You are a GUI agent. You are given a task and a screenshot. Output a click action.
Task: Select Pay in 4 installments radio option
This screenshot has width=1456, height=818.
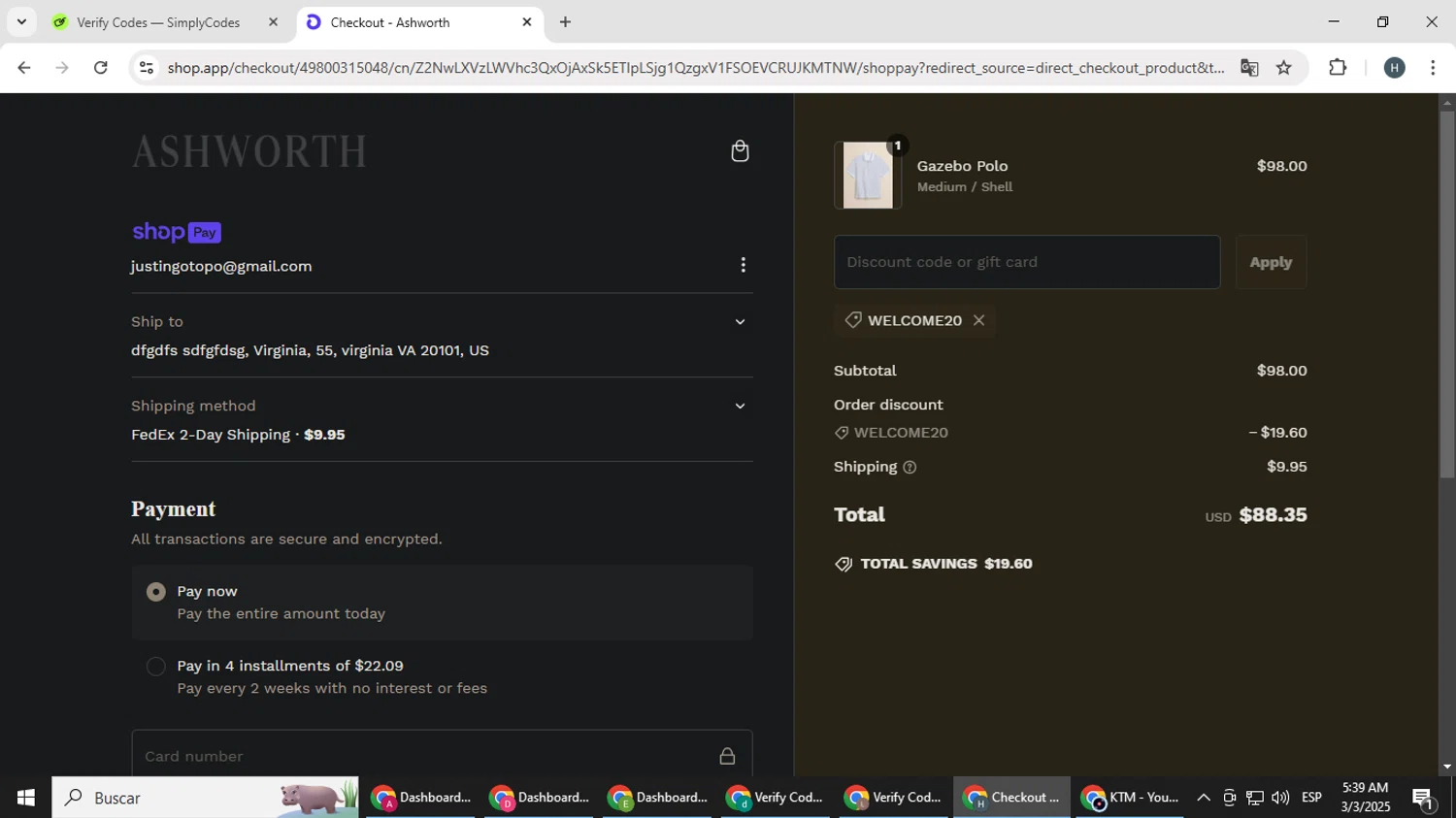[x=155, y=667]
